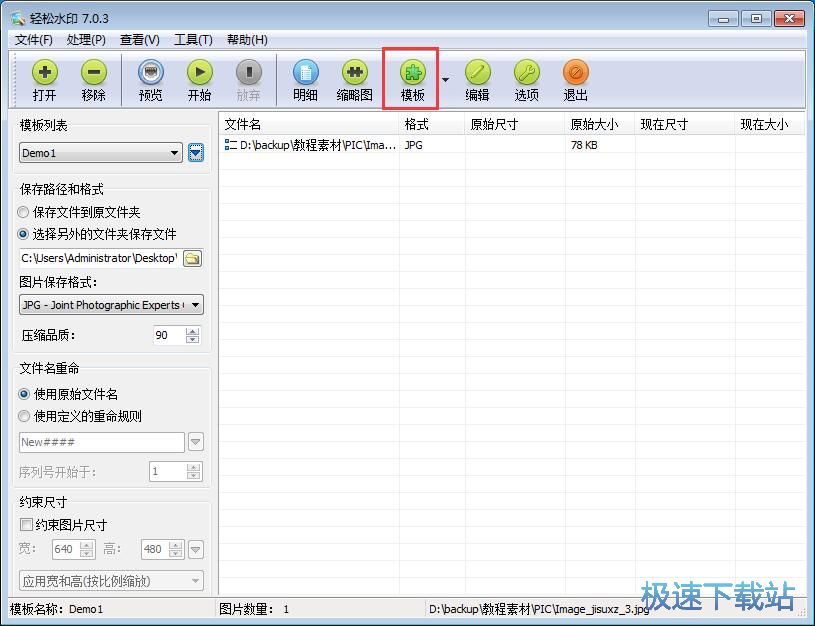Click status bar text 模板名称: Demo1
Image resolution: width=815 pixels, height=626 pixels.
56,609
